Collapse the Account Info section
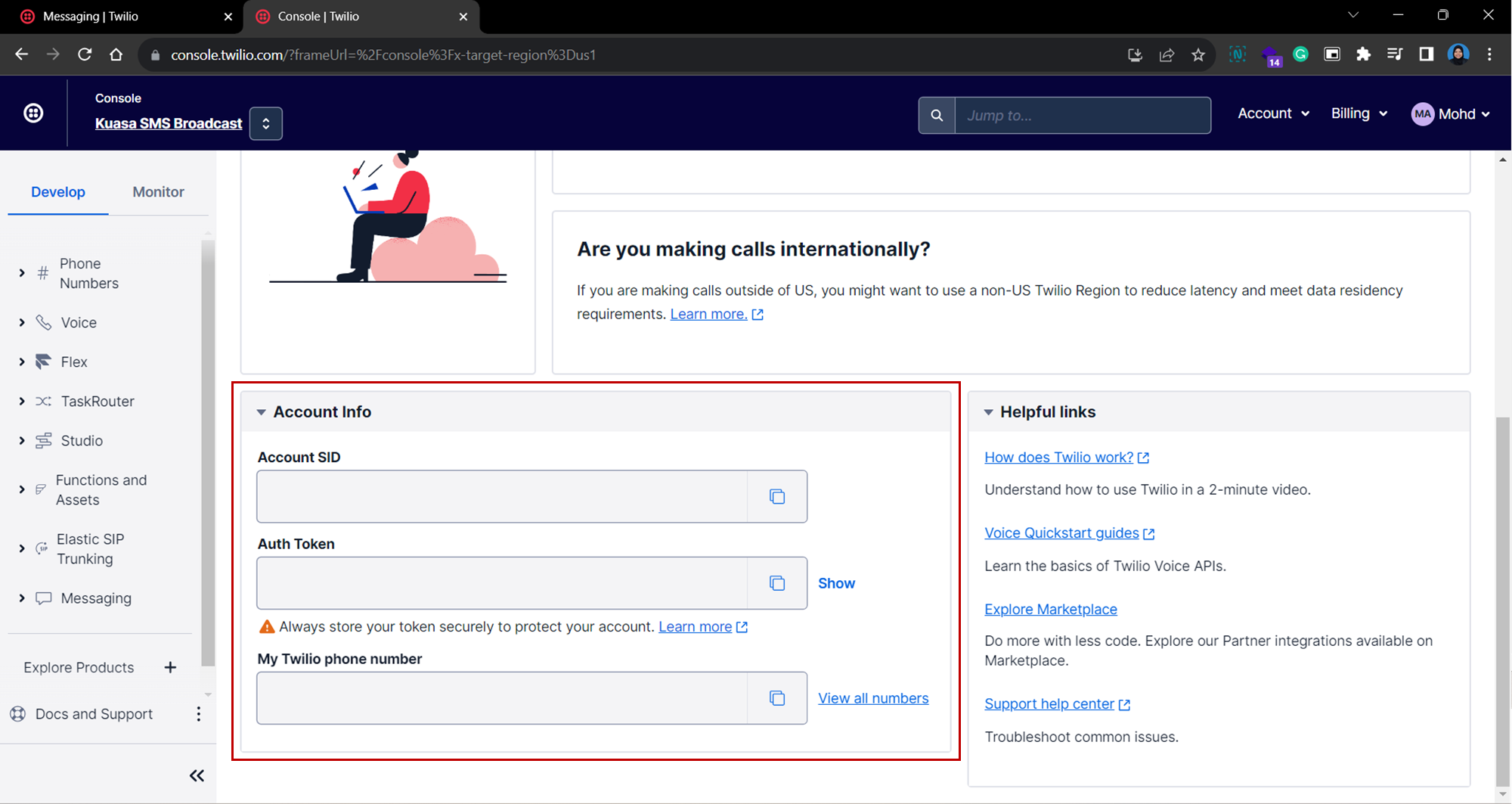 tap(262, 412)
